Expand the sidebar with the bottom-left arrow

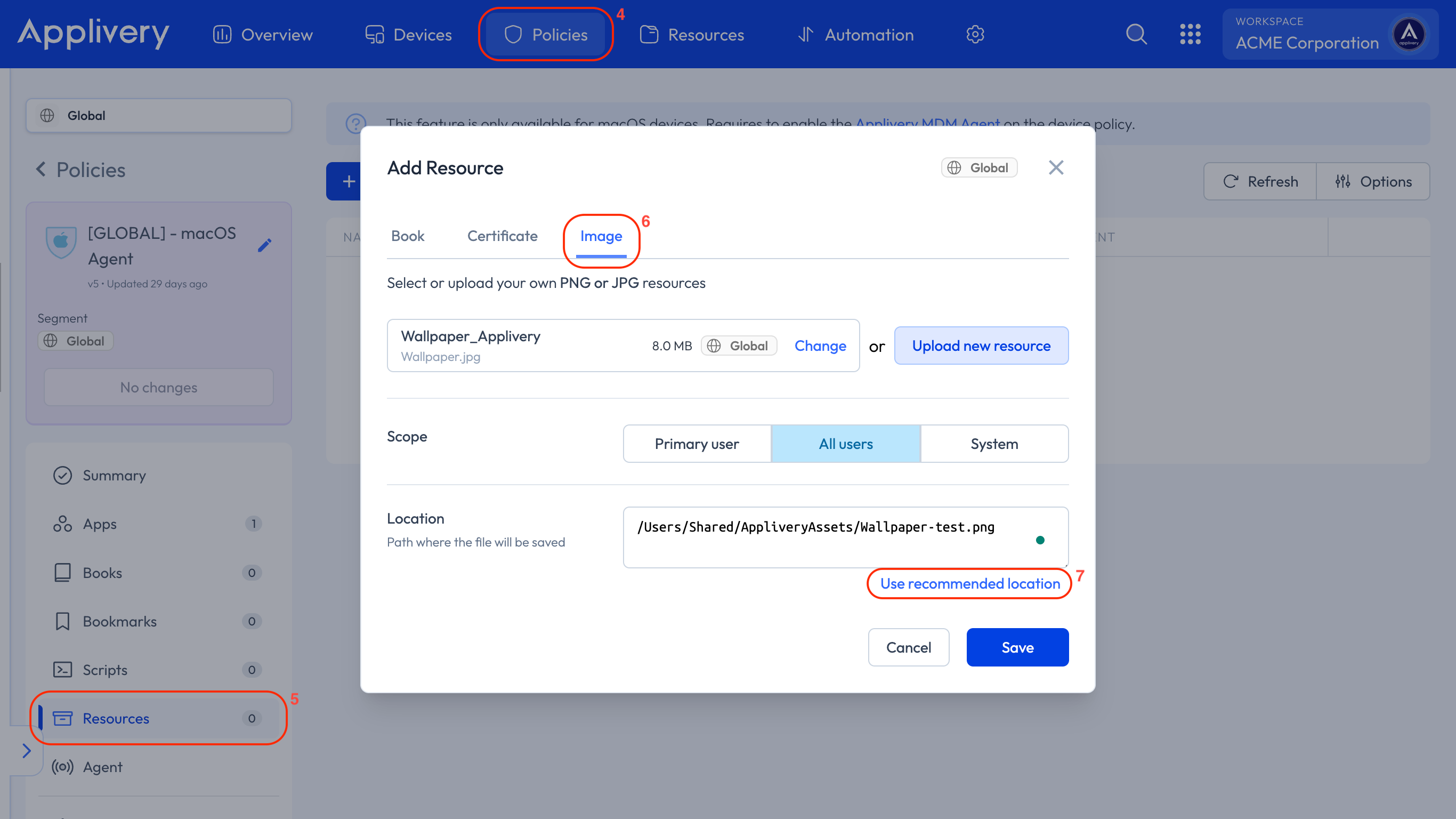tap(27, 751)
